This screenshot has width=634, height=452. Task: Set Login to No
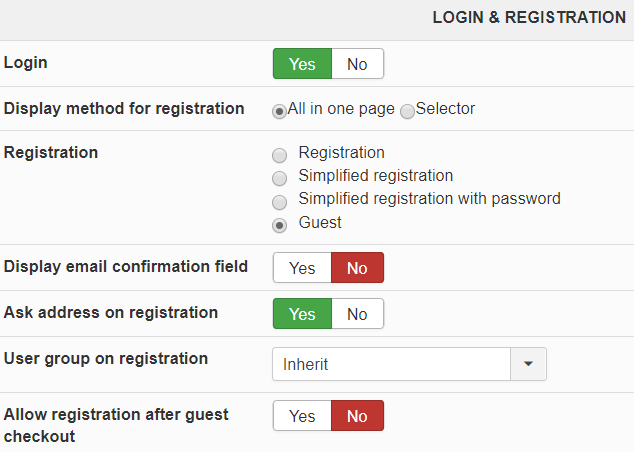(357, 64)
